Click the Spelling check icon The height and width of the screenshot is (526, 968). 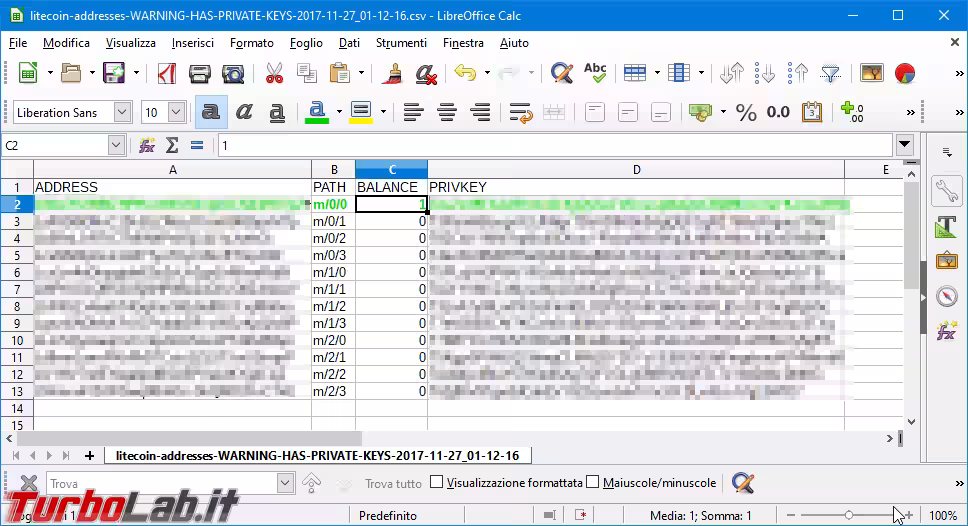(x=595, y=73)
